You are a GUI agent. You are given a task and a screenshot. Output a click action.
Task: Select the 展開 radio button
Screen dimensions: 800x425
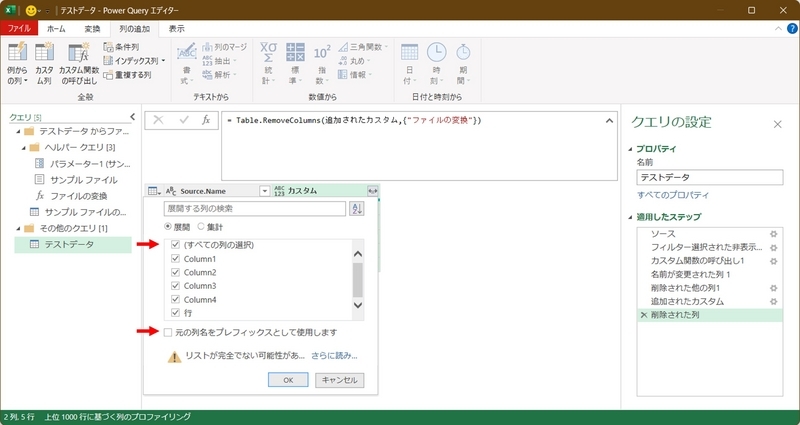click(x=168, y=227)
